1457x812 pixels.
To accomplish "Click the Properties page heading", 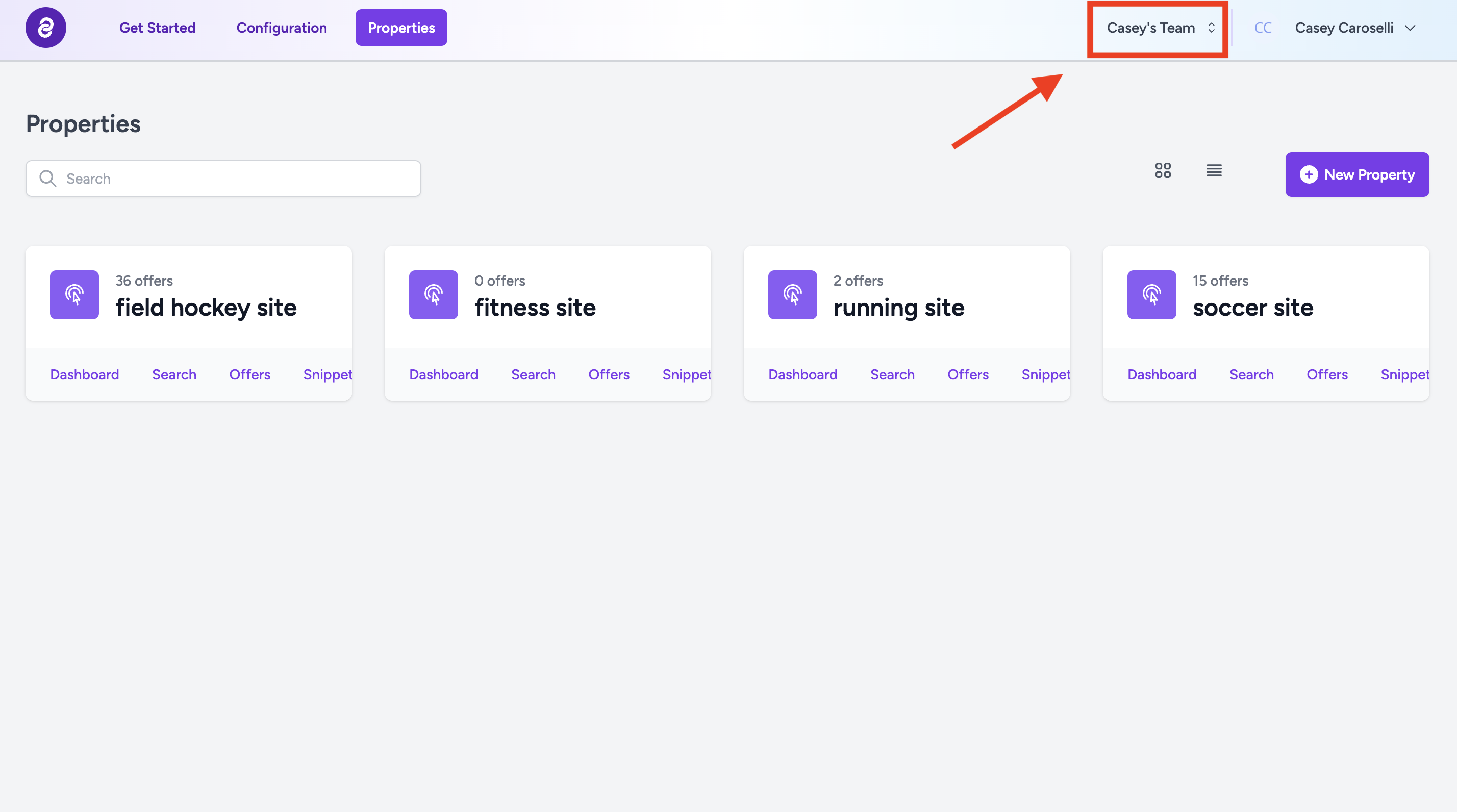I will point(83,124).
